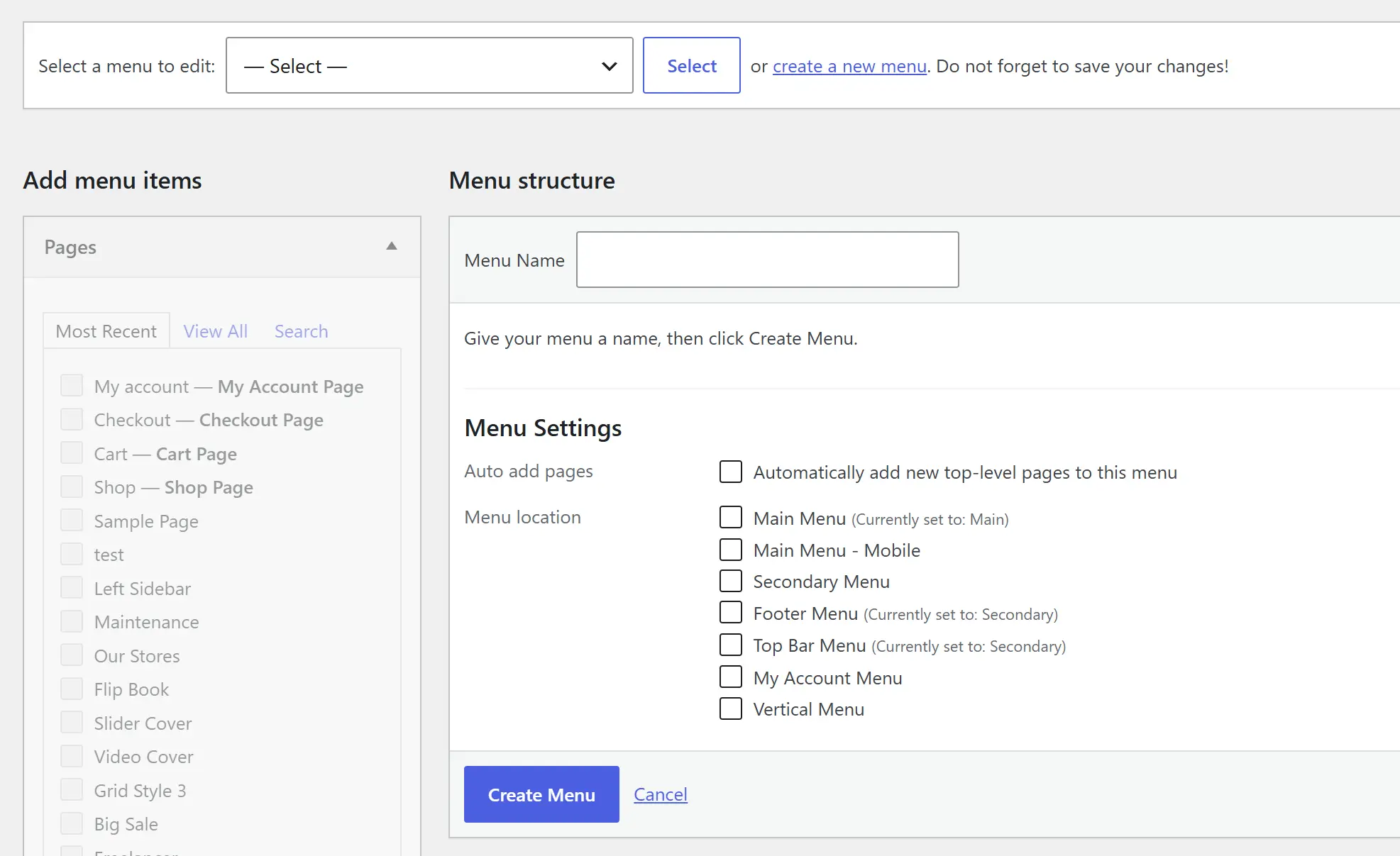The width and height of the screenshot is (1400, 856).
Task: Click the Create Menu button
Action: point(541,794)
